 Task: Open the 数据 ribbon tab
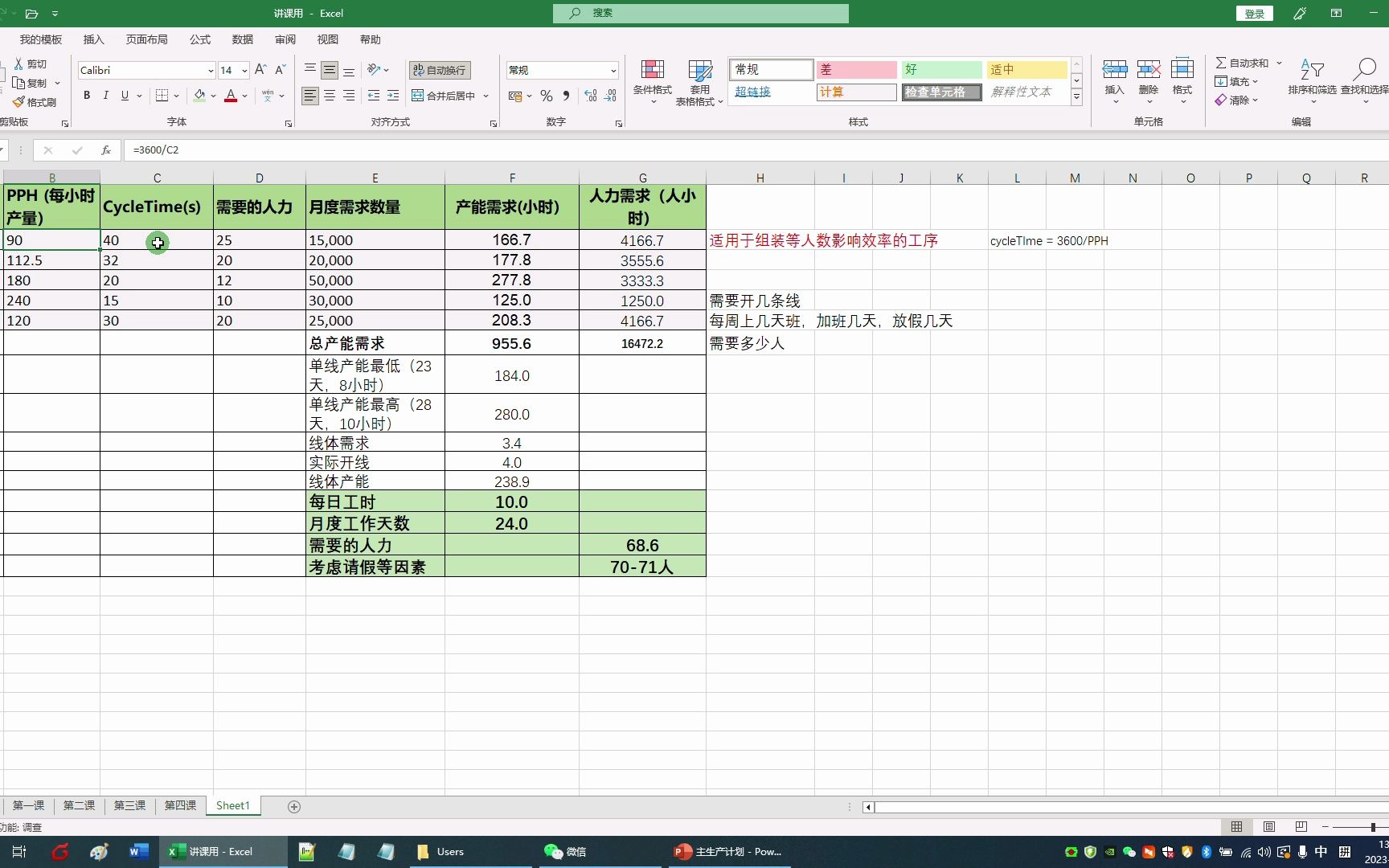coord(242,39)
